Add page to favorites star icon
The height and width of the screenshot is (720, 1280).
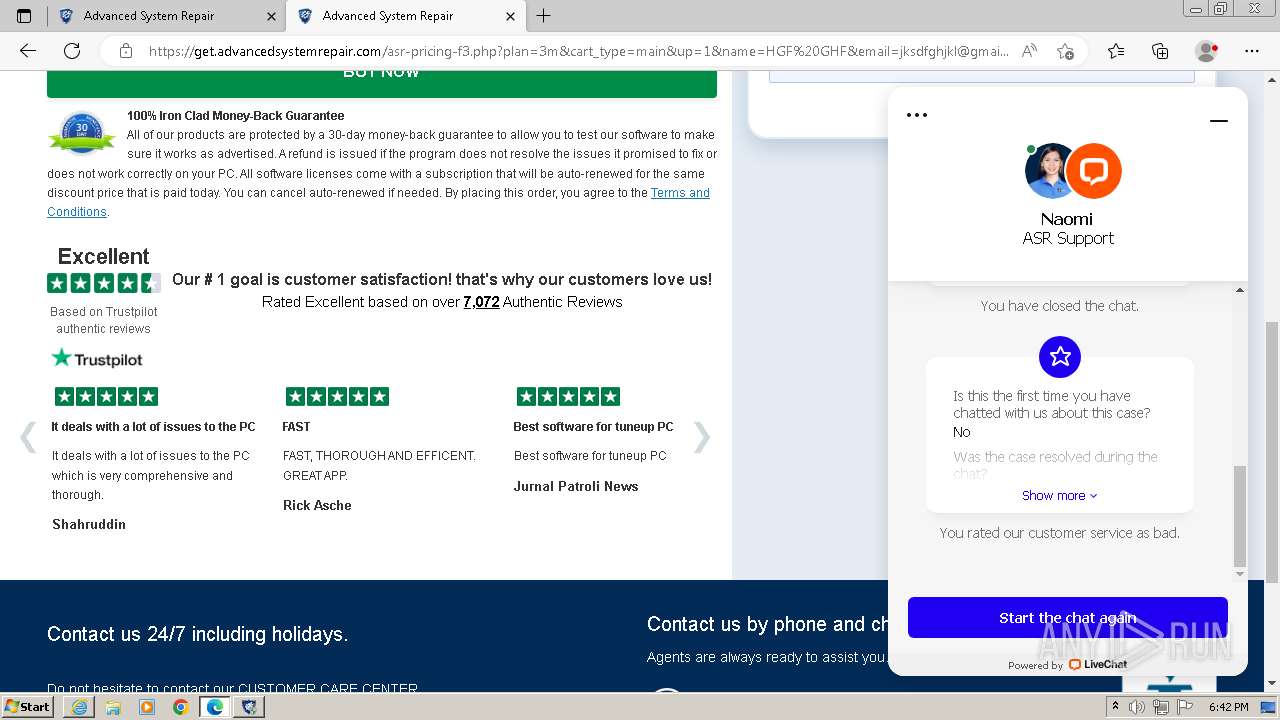1065,51
